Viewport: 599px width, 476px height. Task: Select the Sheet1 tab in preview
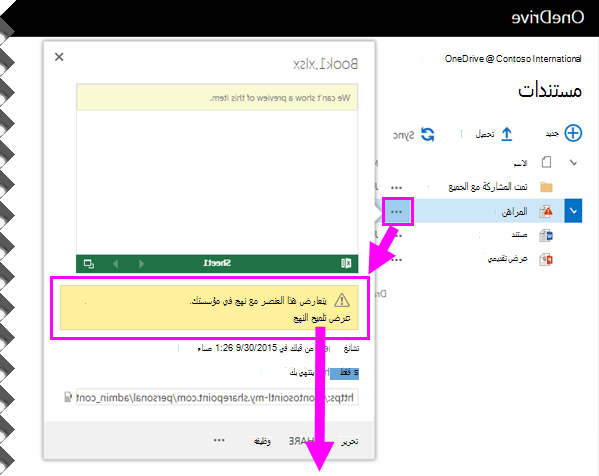(x=217, y=263)
